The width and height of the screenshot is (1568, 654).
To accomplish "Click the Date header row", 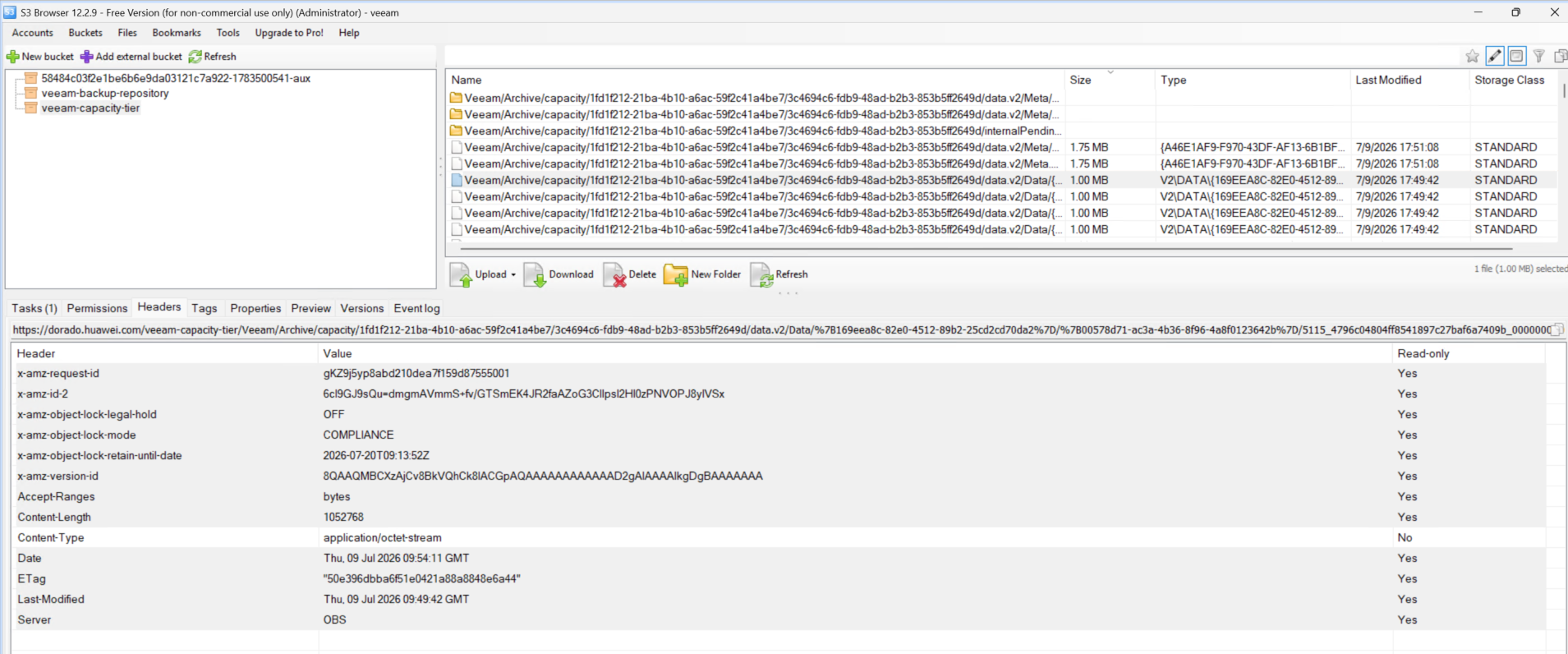I will pyautogui.click(x=779, y=558).
